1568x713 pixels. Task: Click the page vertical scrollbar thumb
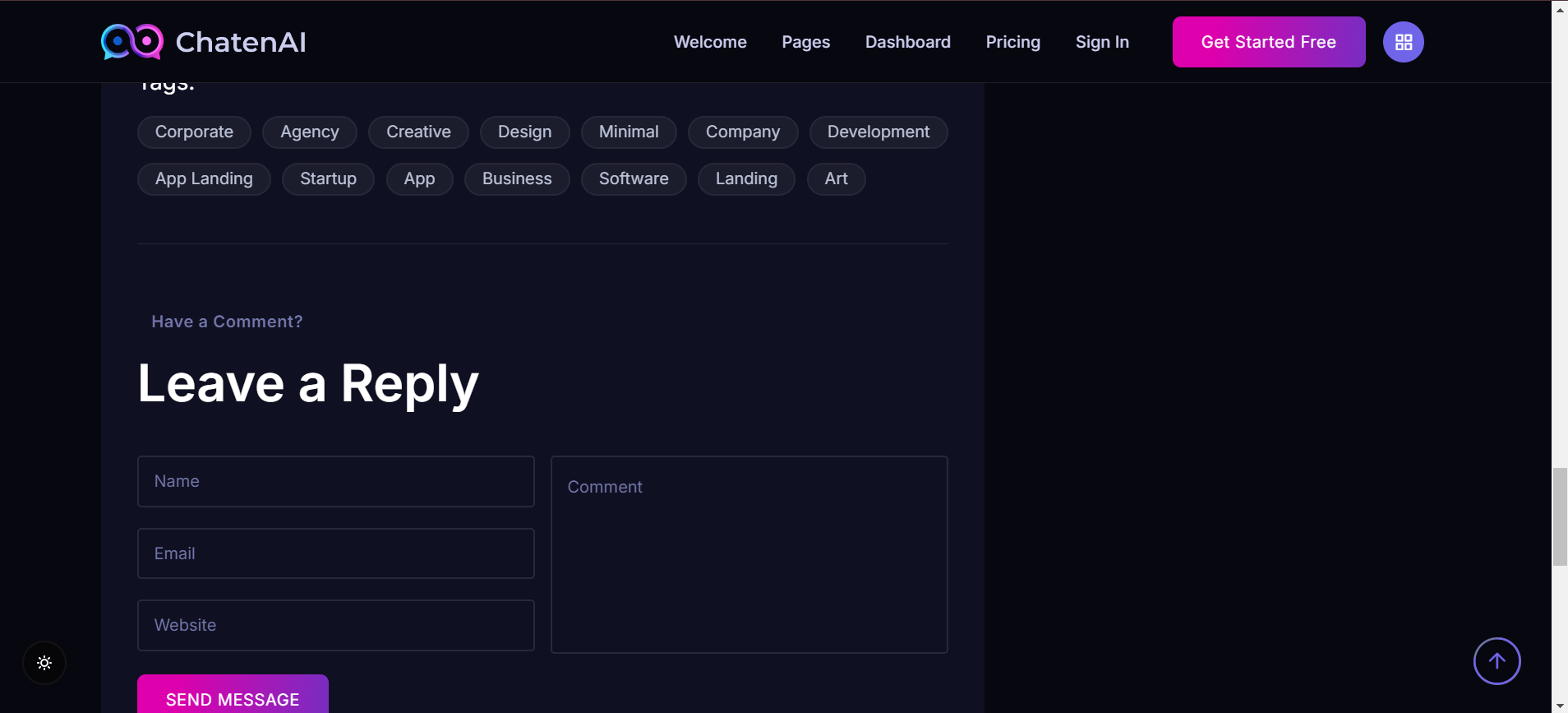1559,516
